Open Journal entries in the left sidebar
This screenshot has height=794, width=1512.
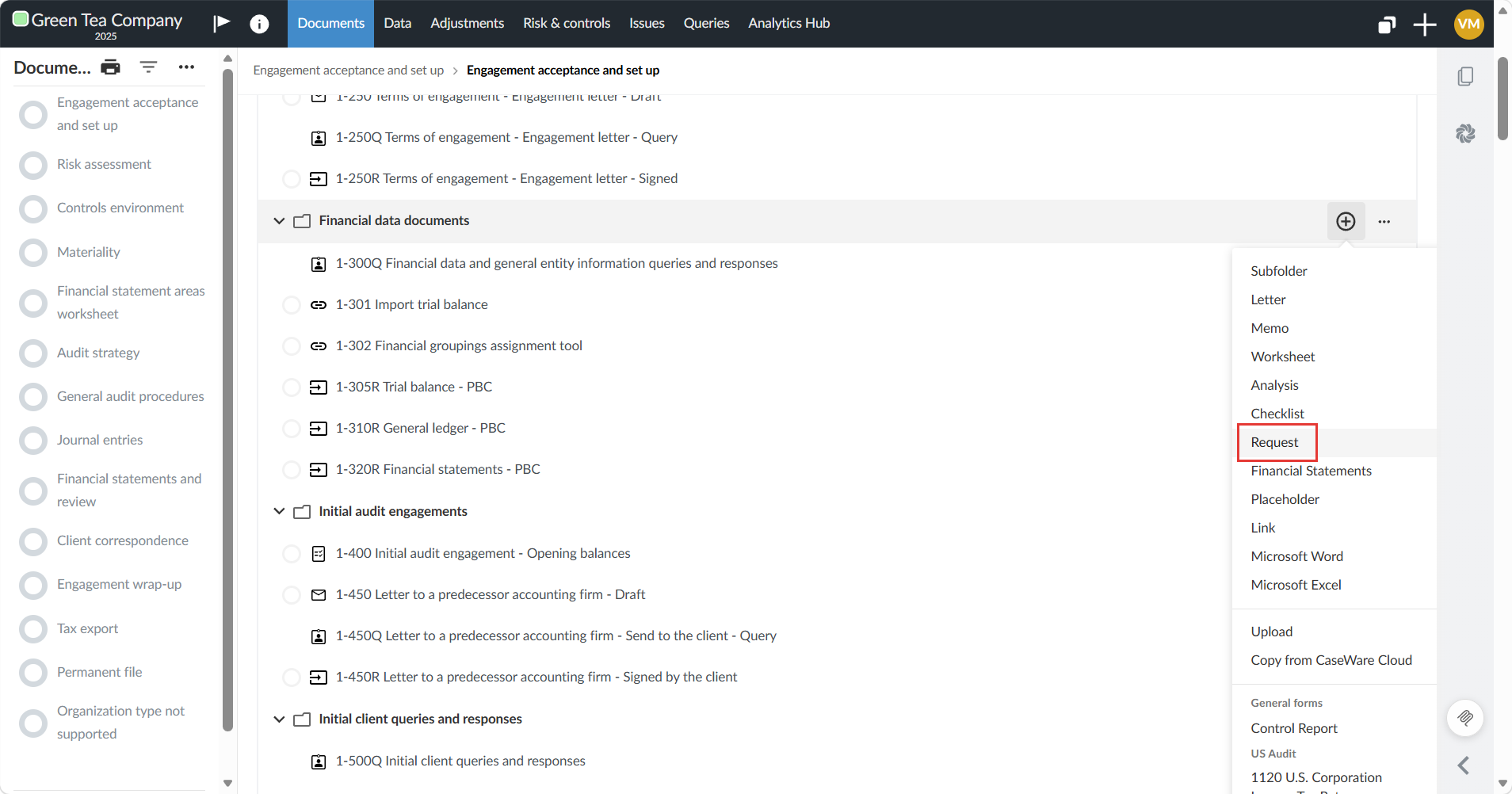(100, 440)
